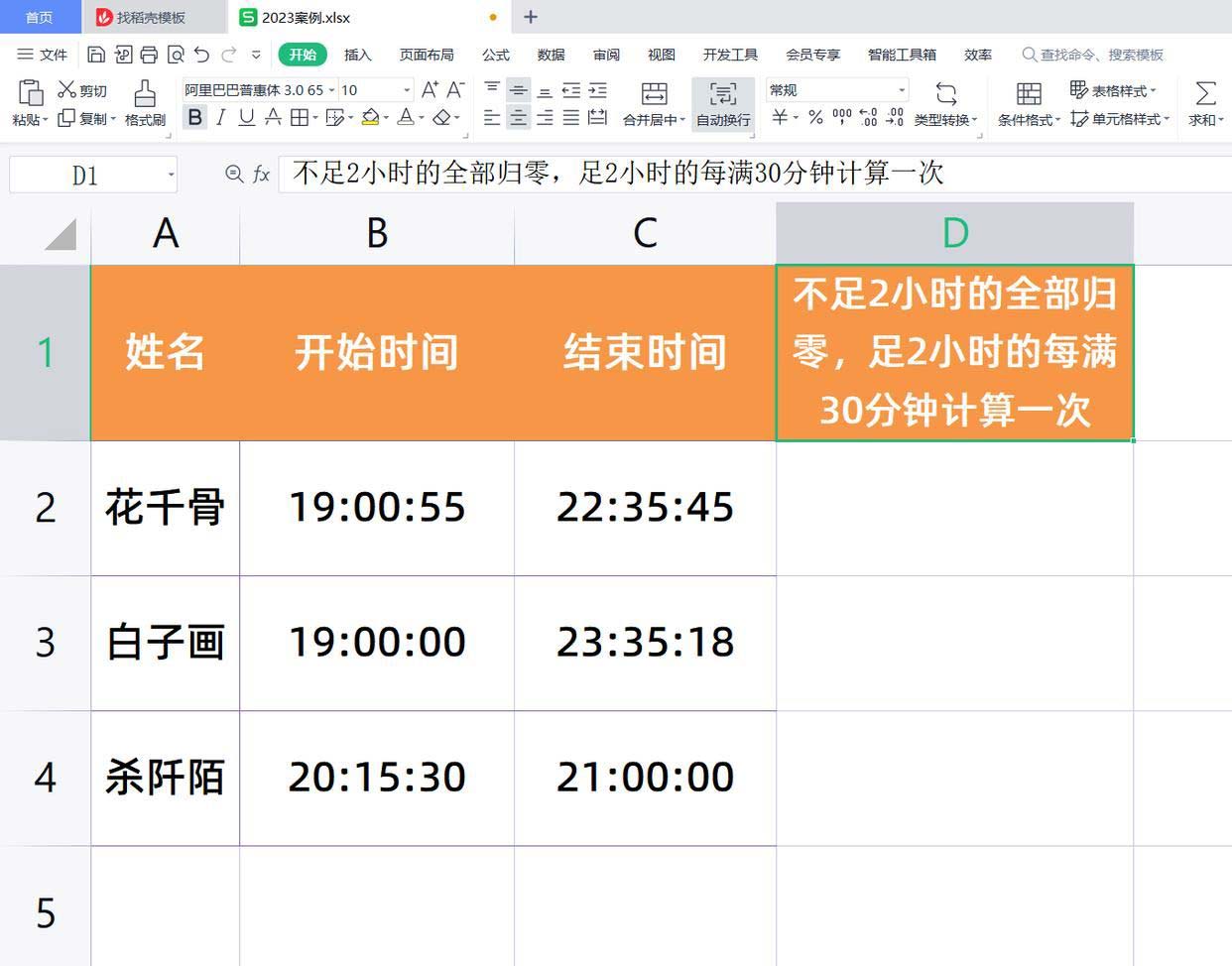
Task: Add a new document tab with plus
Action: 531,17
